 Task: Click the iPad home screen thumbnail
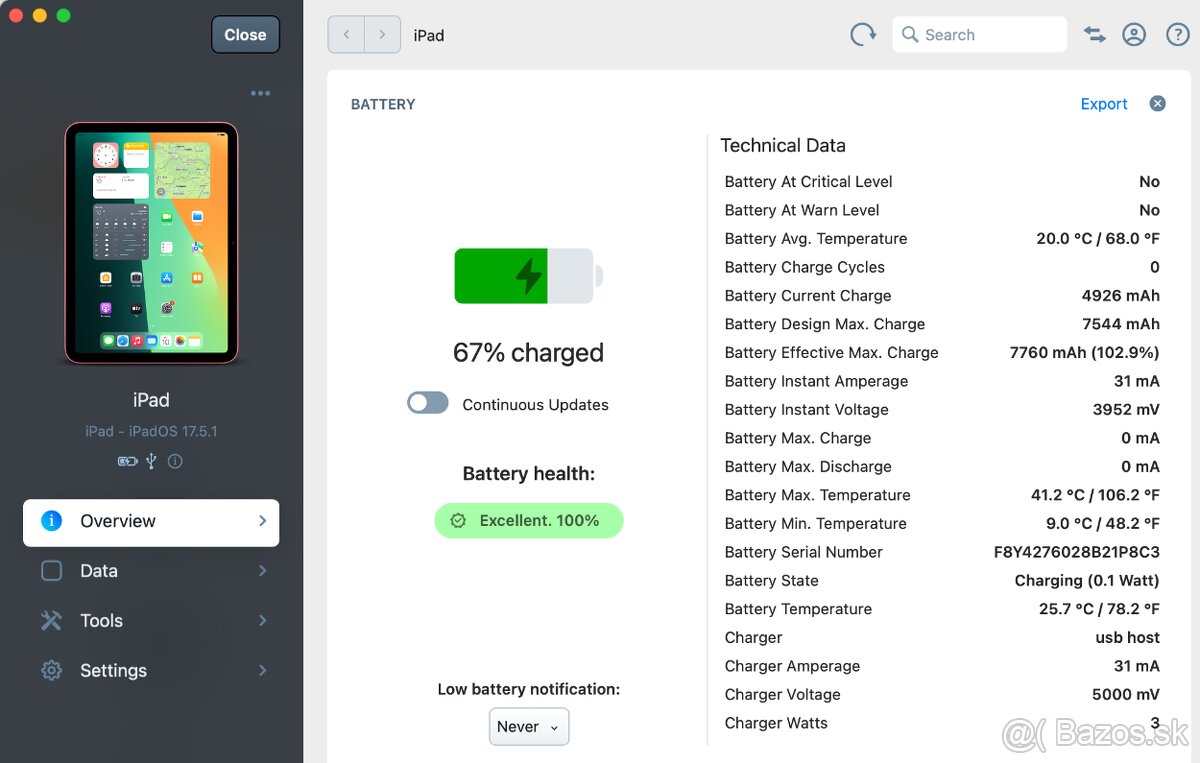(151, 242)
